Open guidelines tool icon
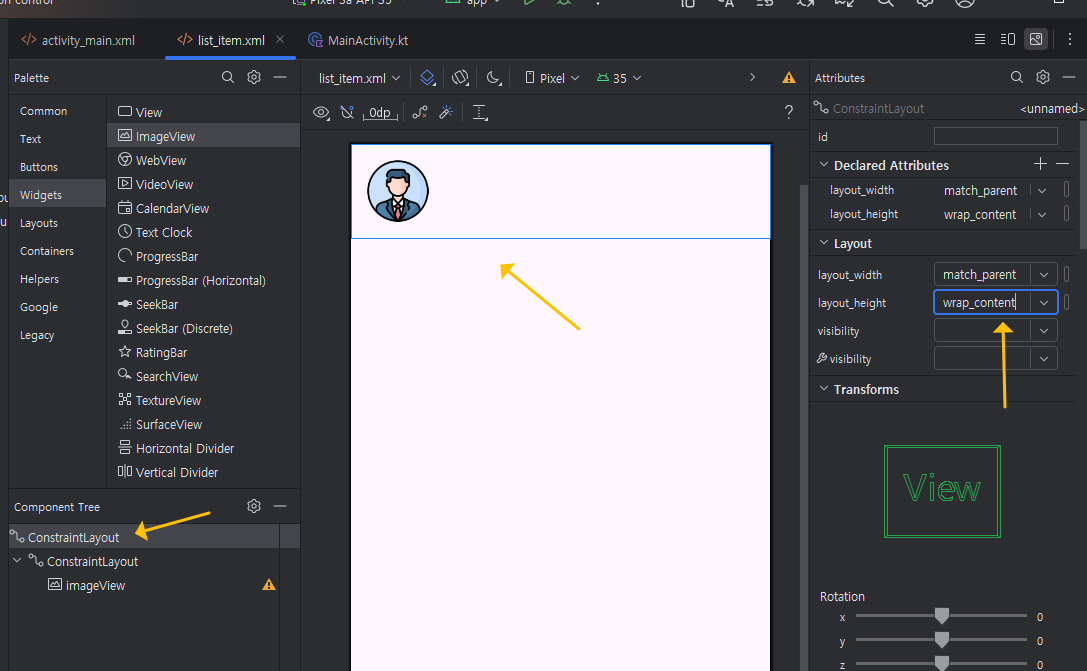The image size is (1087, 671). pyautogui.click(x=480, y=112)
